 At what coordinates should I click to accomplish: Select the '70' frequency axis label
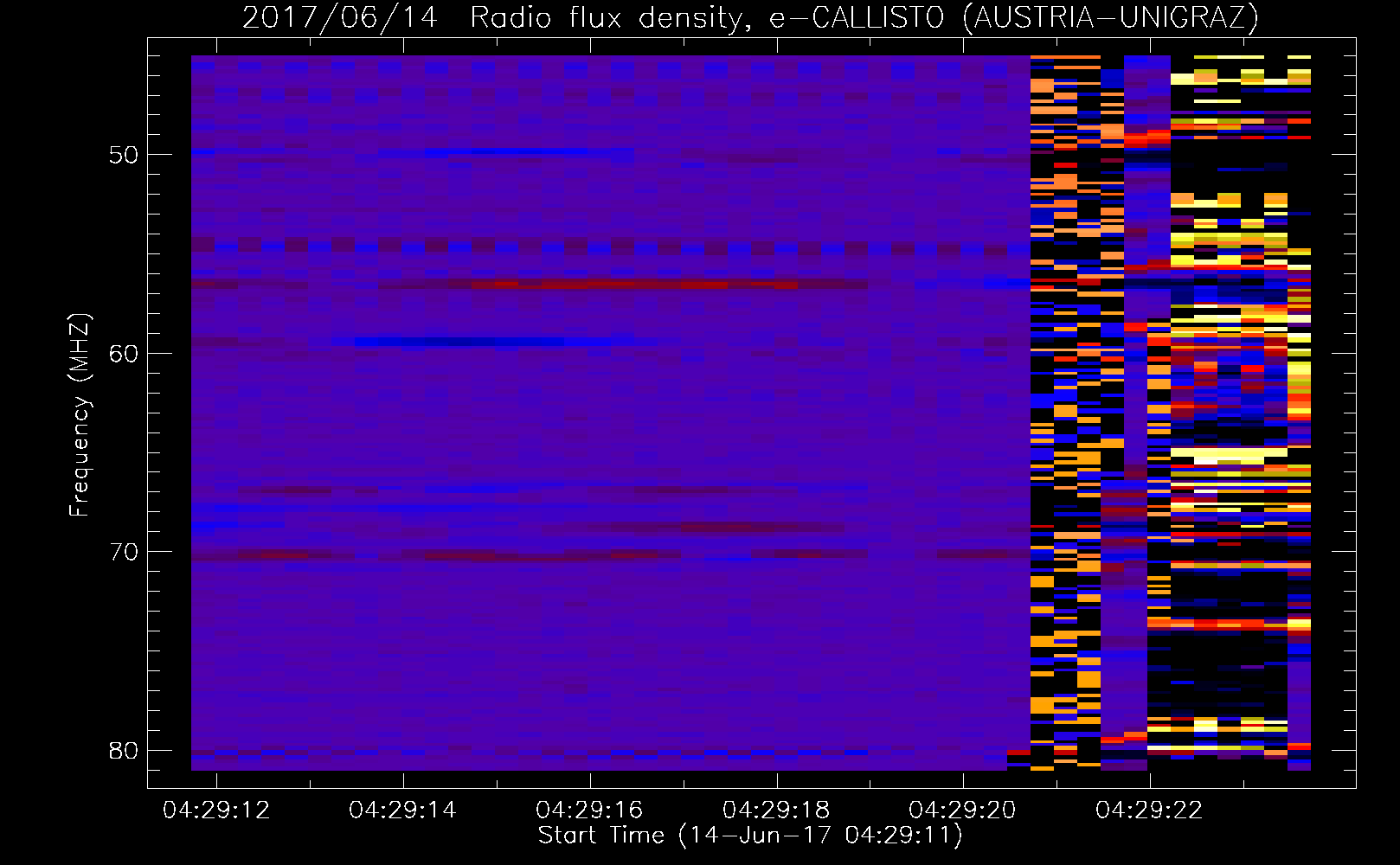point(124,552)
